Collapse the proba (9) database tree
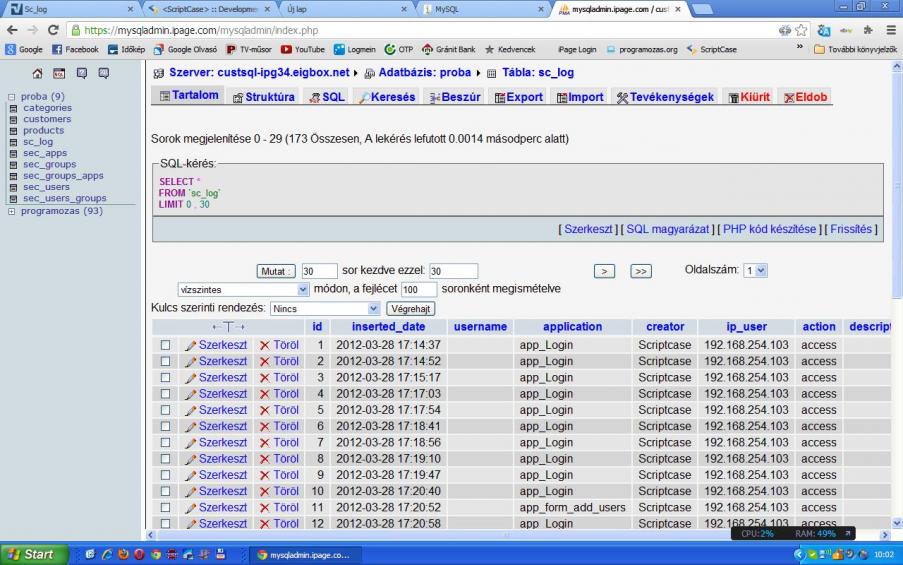Screen dimensions: 903x565 click(x=12, y=97)
